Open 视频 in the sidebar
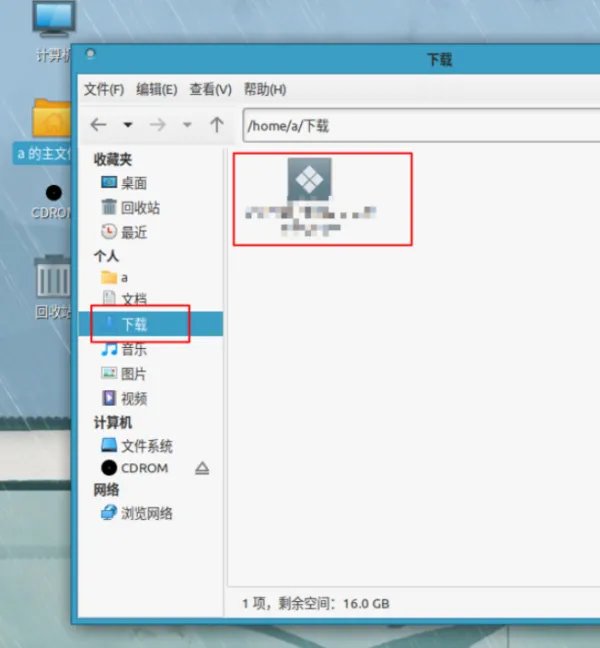The image size is (600, 648). pos(151,398)
